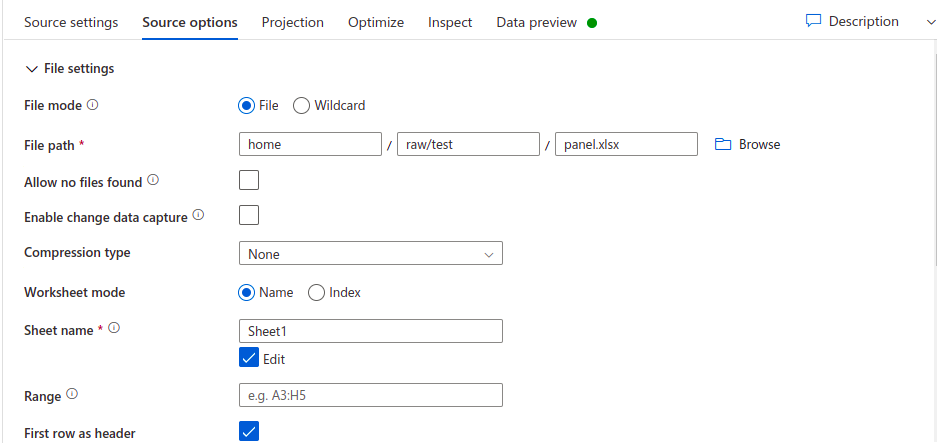Click the Enable change data capture info icon

198,215
